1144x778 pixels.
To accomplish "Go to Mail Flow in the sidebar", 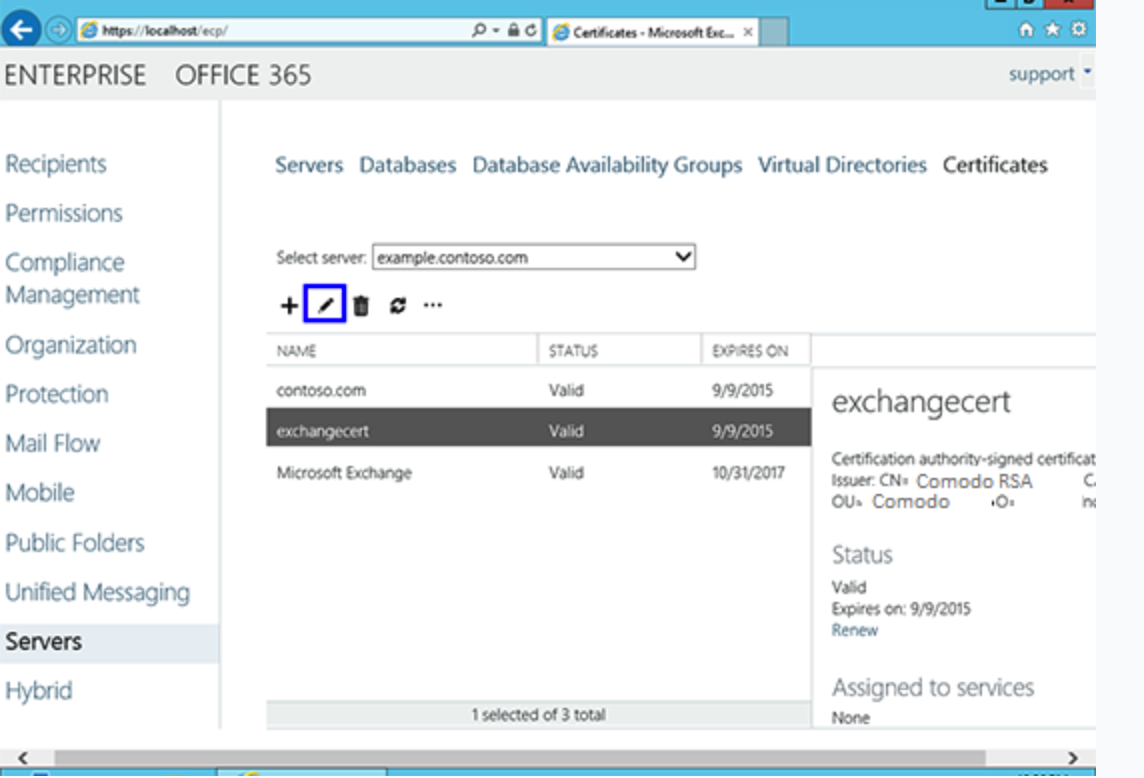I will point(53,443).
